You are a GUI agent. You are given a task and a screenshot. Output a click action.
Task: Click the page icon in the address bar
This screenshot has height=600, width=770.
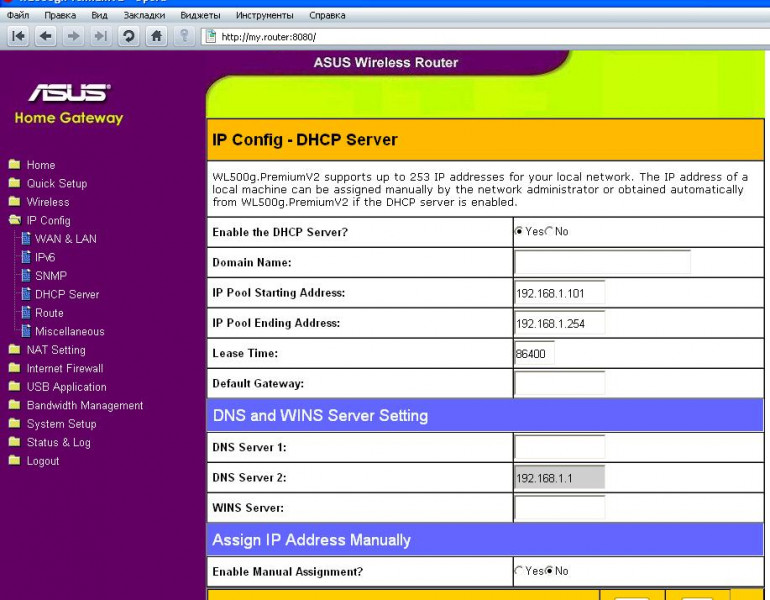point(211,36)
